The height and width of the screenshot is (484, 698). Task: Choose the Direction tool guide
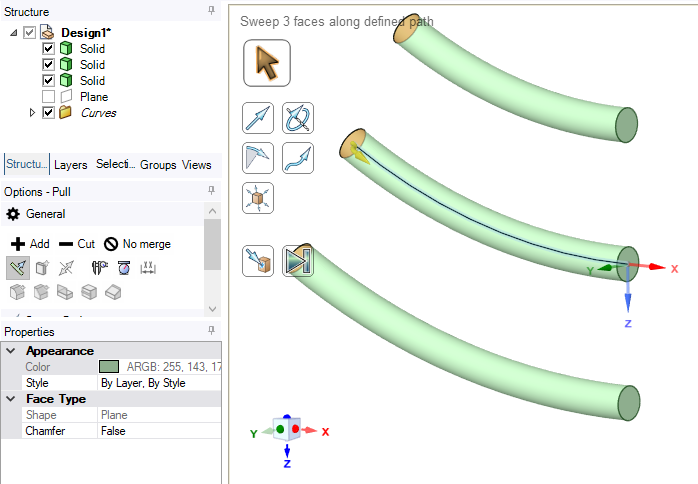[258, 118]
